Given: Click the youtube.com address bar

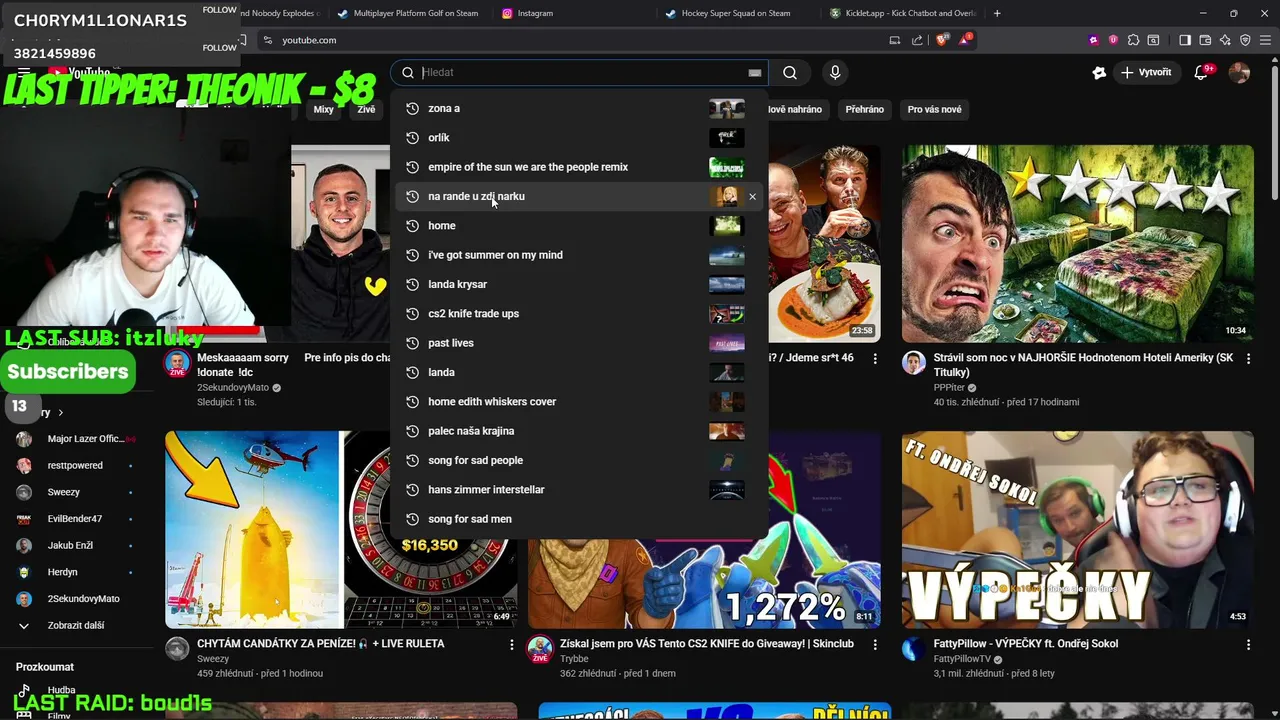Looking at the screenshot, I should click(580, 40).
